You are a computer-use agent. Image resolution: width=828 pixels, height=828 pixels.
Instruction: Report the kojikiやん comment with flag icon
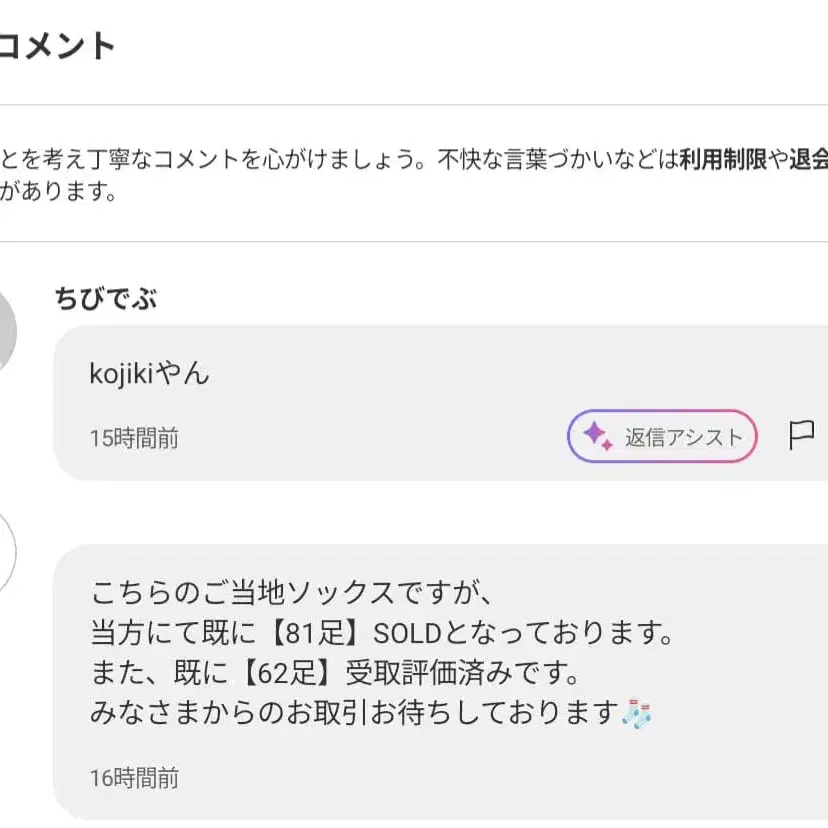pos(801,436)
